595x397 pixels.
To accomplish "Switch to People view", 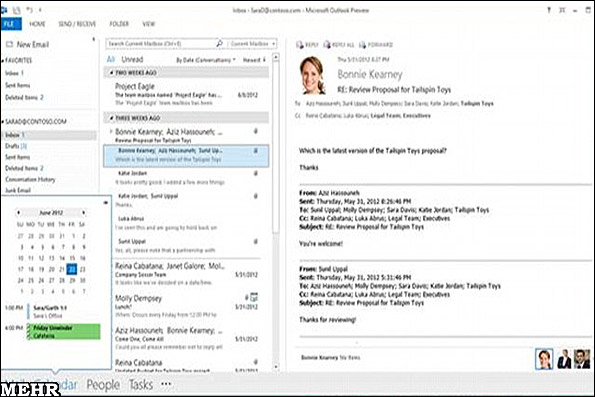I will (103, 385).
